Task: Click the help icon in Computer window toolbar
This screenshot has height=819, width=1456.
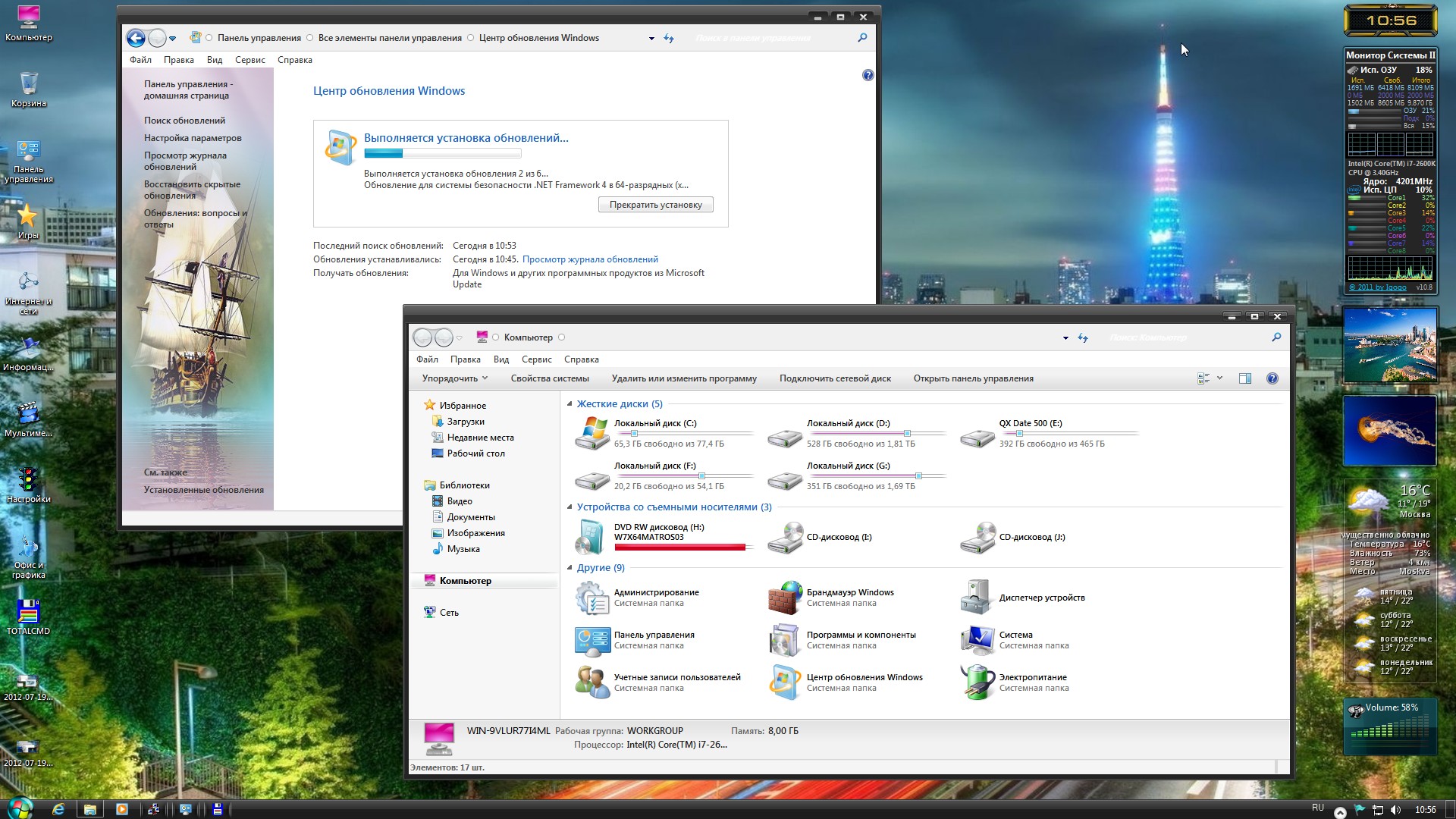Action: coord(1272,378)
